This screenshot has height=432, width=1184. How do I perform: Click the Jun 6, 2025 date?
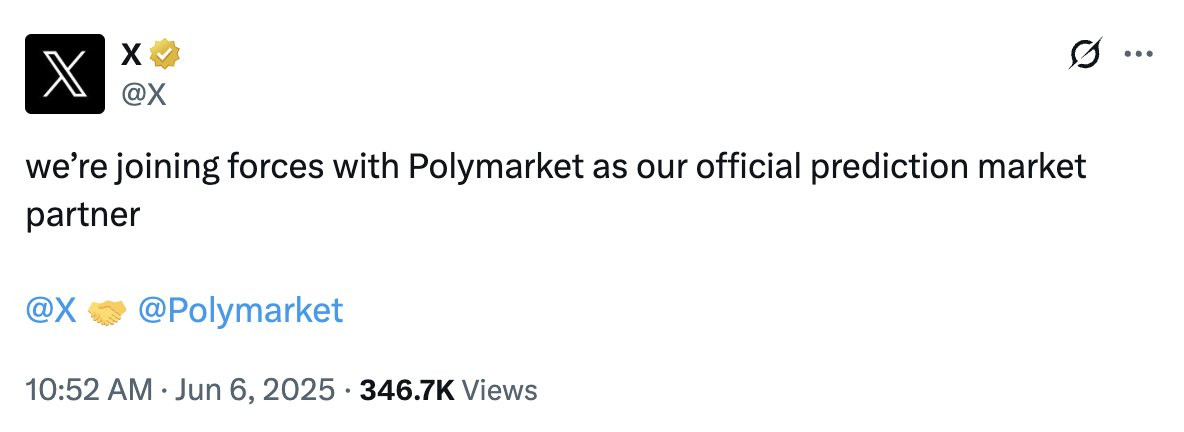(255, 390)
